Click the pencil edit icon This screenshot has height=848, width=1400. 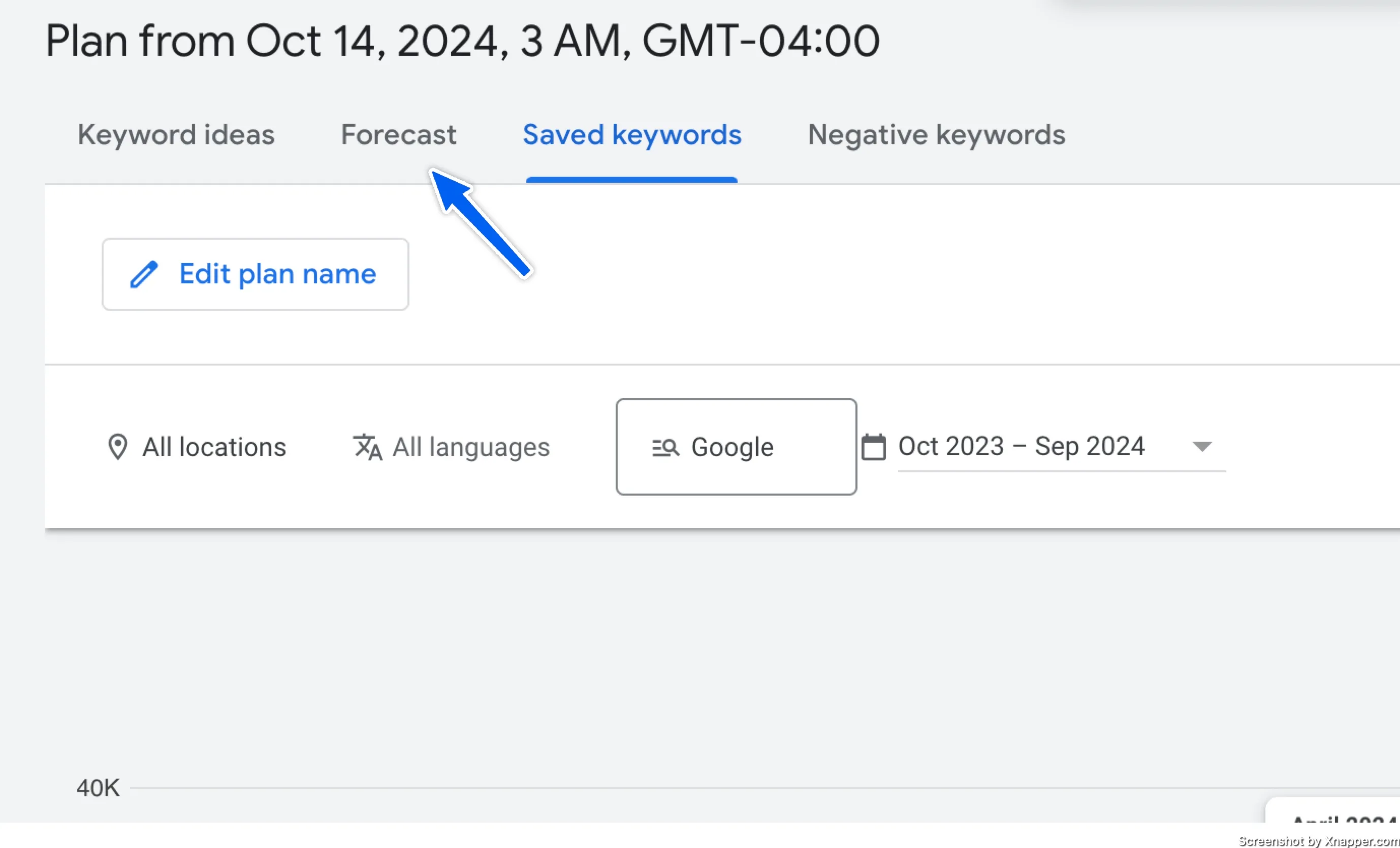[x=143, y=273]
